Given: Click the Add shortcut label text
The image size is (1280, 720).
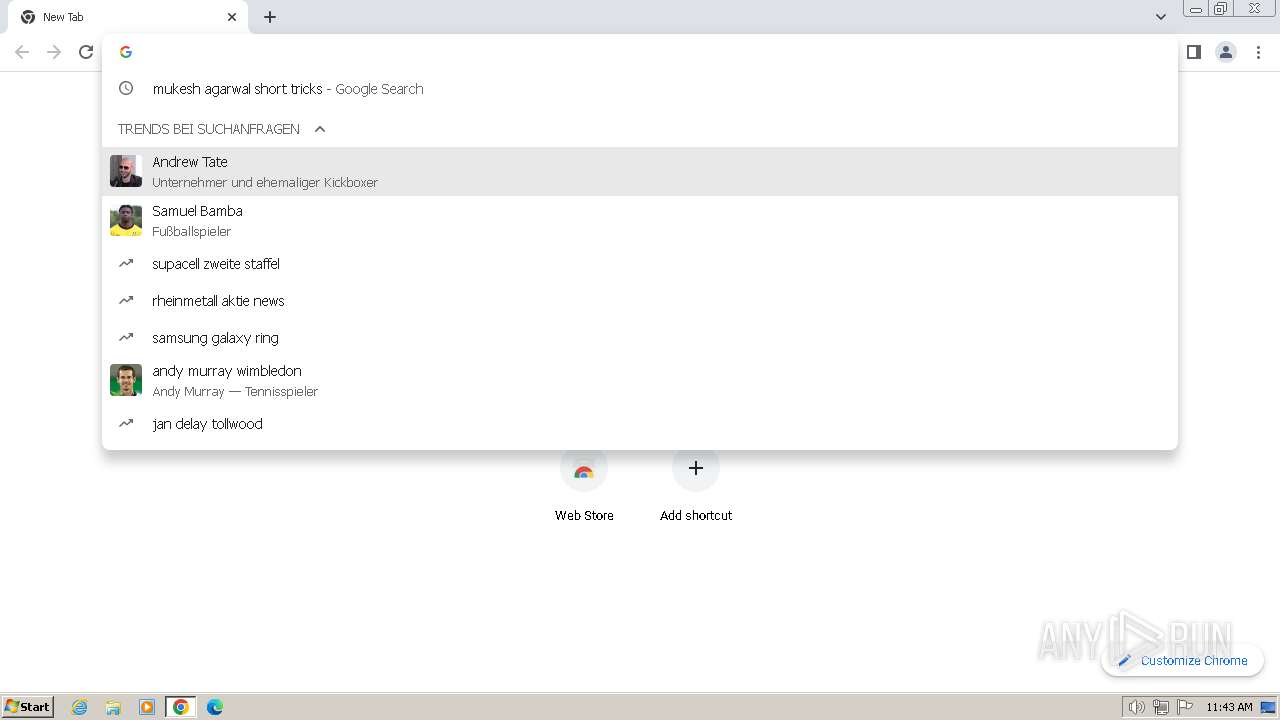Looking at the screenshot, I should pos(696,515).
